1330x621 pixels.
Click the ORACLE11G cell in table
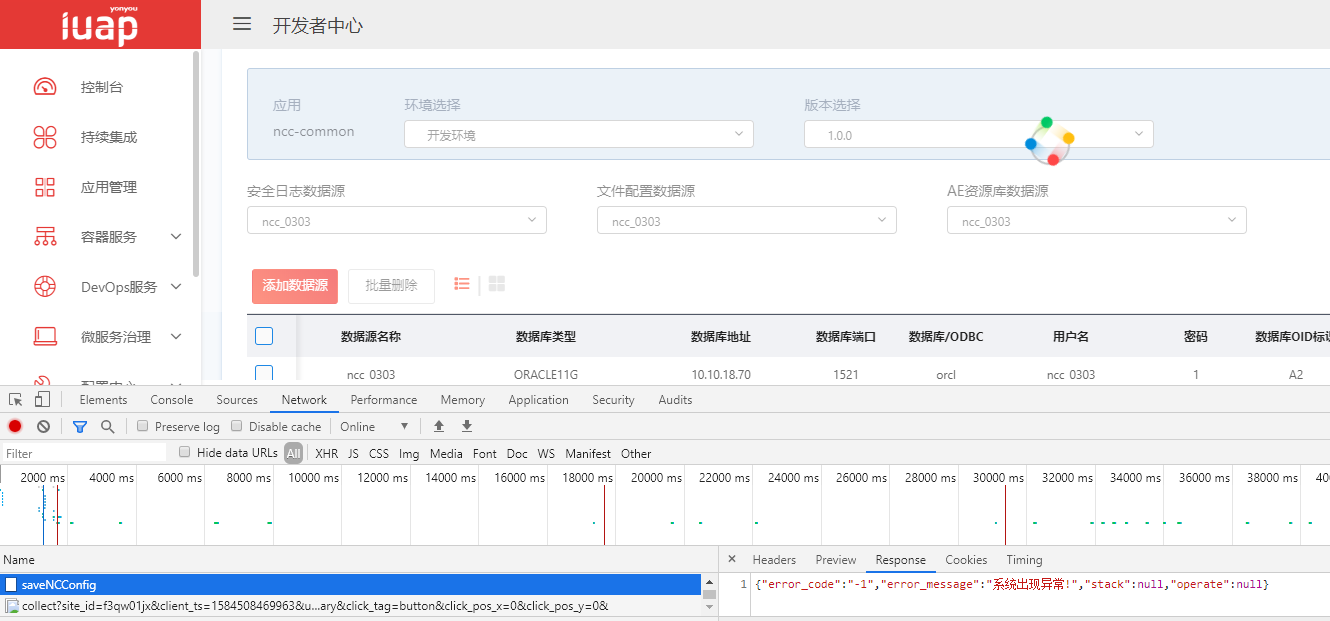[x=545, y=375]
